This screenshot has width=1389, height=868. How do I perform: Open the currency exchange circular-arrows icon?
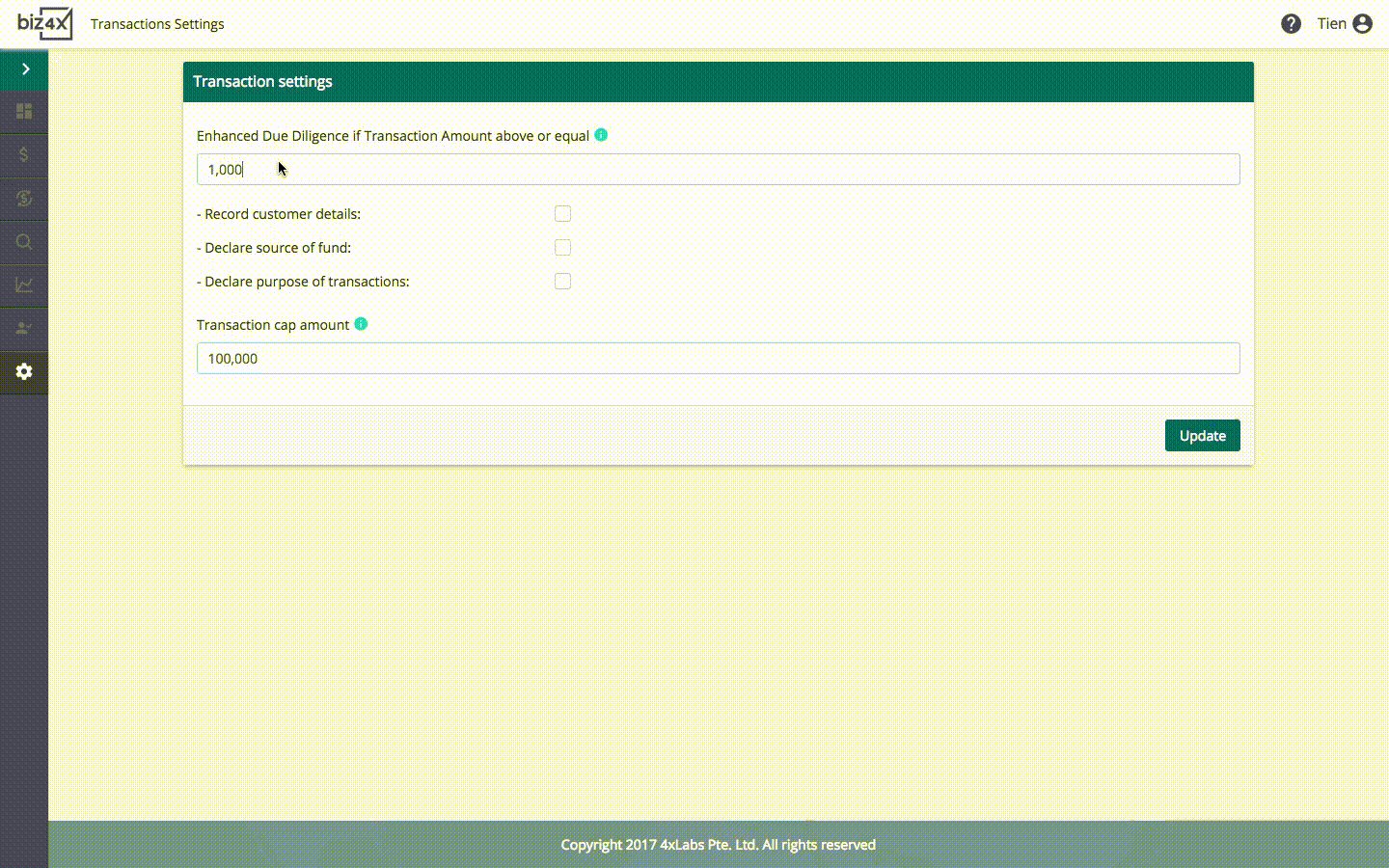tap(24, 199)
